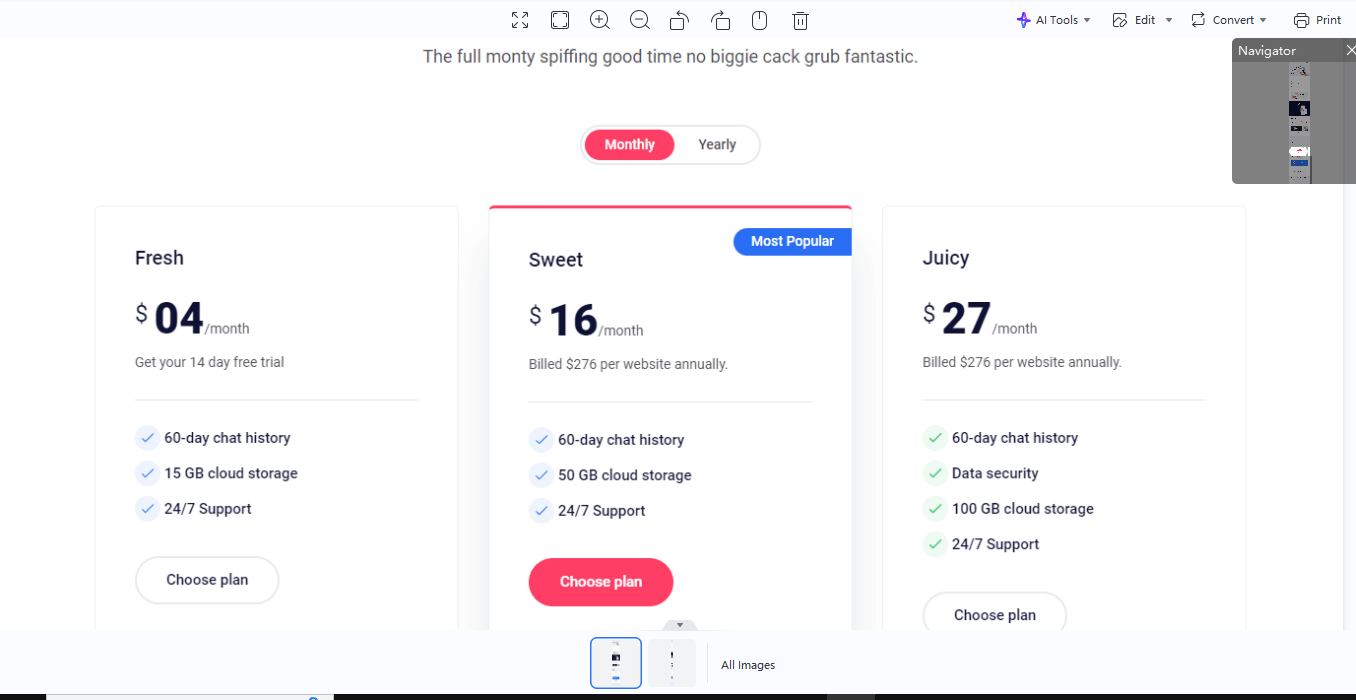Screen dimensions: 1356x700
Task: Zoom out using the magnifier minus icon
Action: [639, 19]
